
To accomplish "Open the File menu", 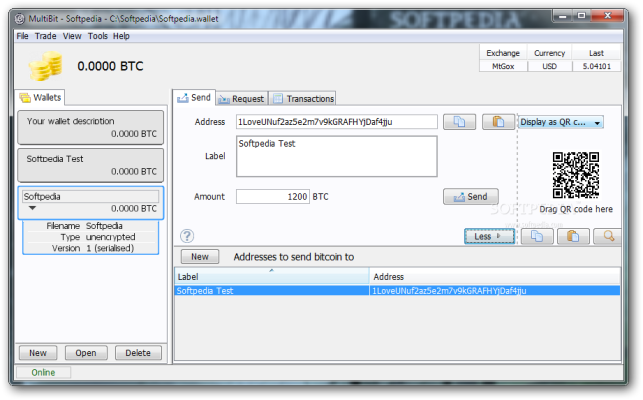I will [x=22, y=36].
